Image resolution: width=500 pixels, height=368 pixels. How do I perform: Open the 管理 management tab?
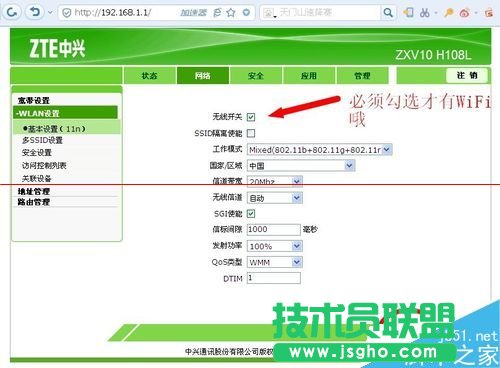362,76
